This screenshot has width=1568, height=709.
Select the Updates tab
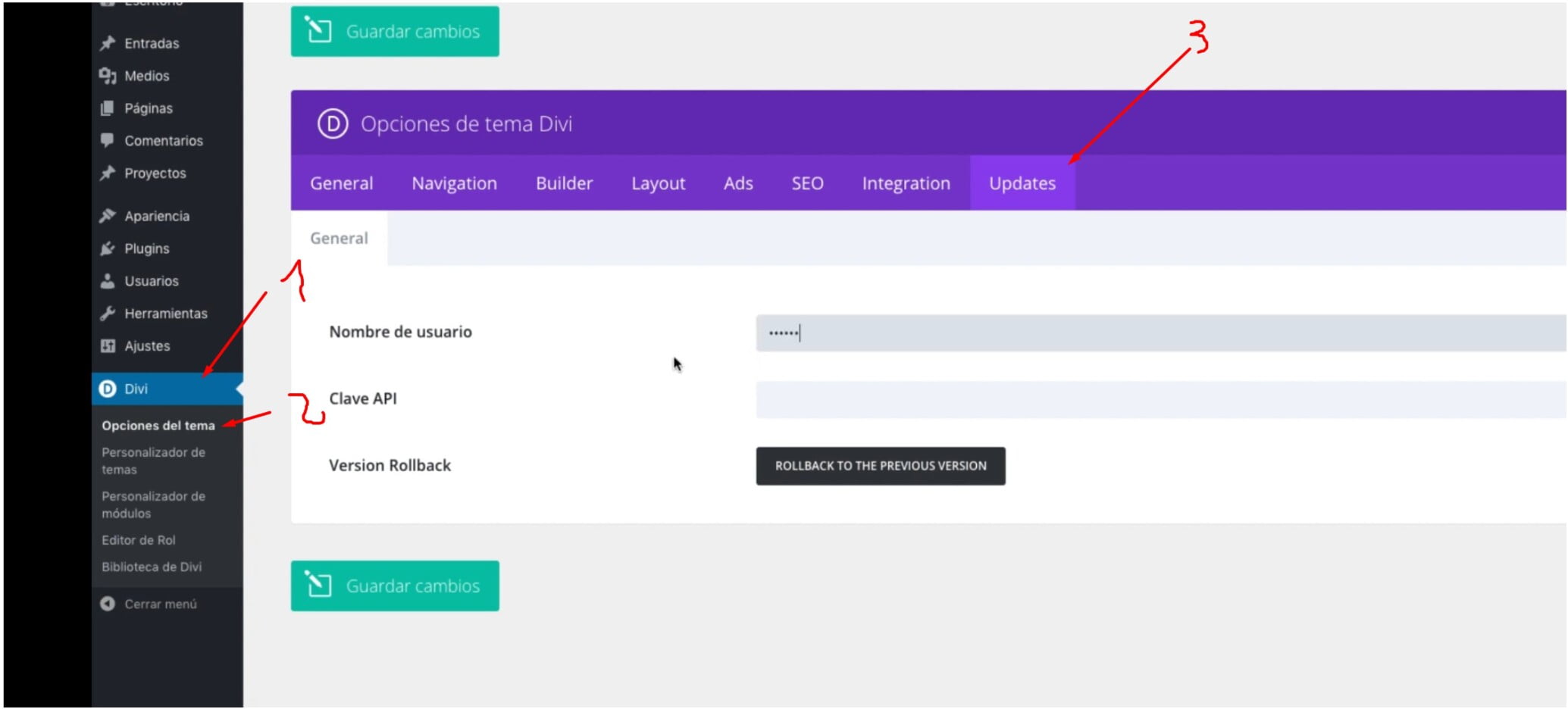click(1022, 183)
